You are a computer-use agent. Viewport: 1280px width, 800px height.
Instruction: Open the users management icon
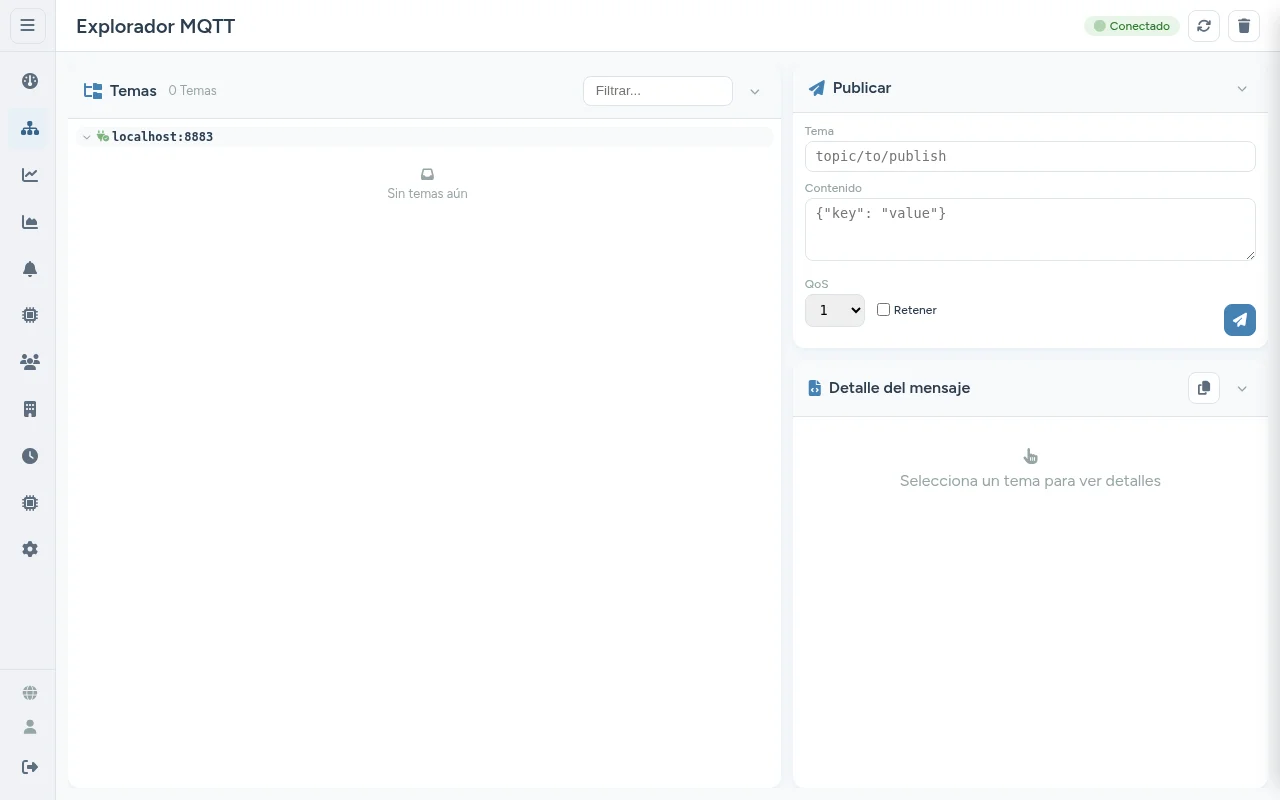[30, 362]
